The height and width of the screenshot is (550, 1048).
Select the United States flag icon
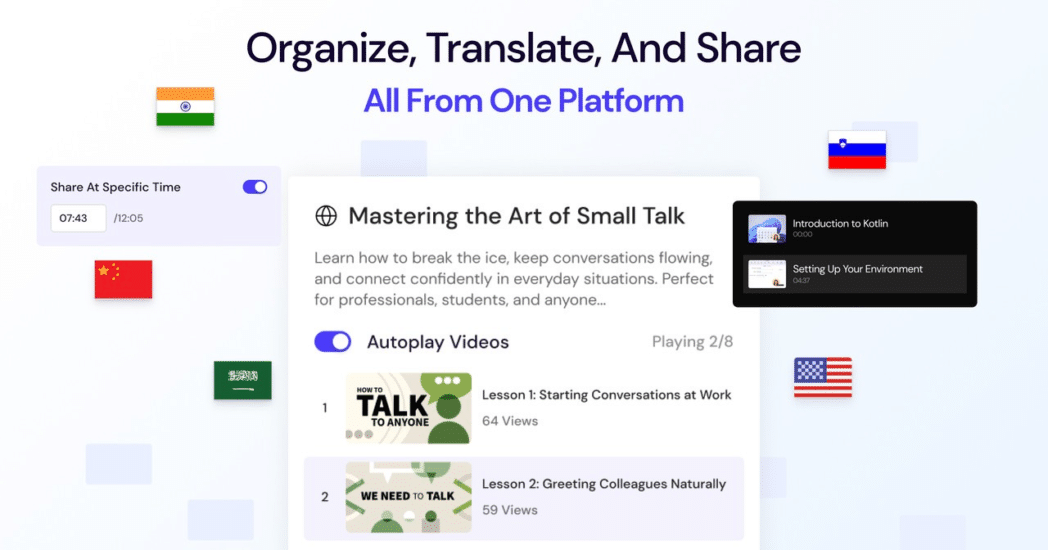pyautogui.click(x=822, y=377)
